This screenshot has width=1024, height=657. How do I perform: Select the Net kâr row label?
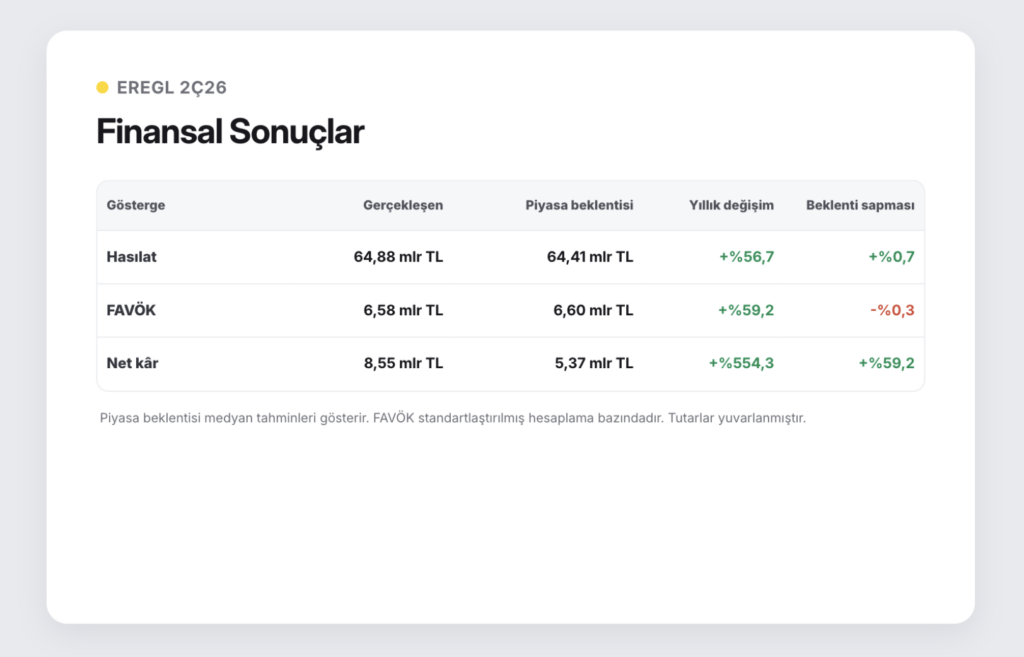point(133,363)
